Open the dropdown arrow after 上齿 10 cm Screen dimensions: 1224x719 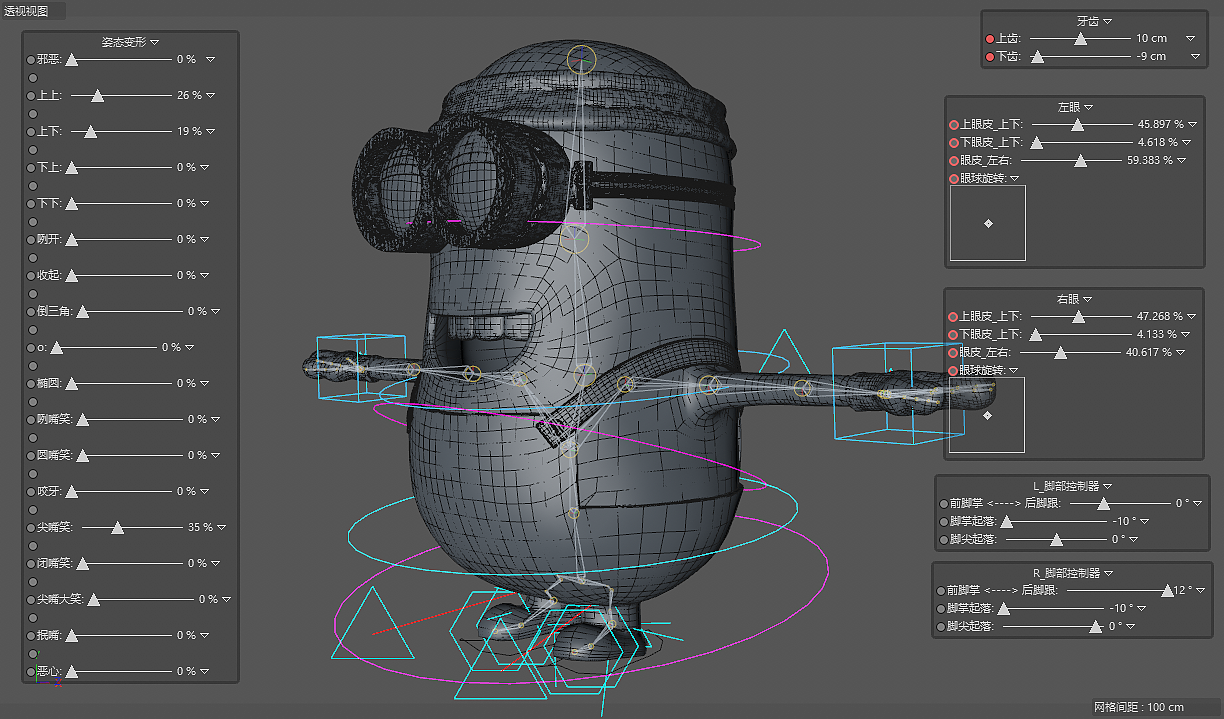(x=1190, y=38)
